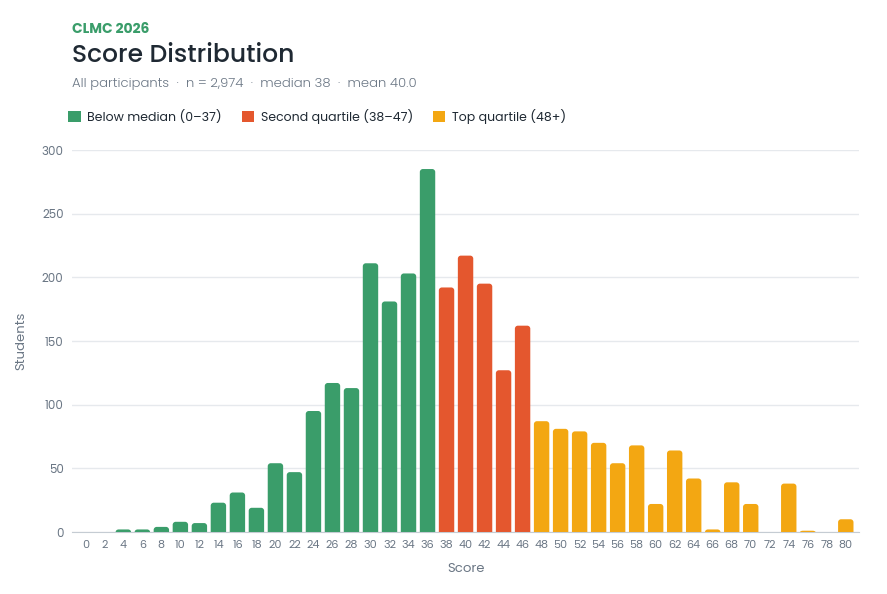Click the 'Score Distribution' title
Screen dimensions: 887x594
click(183, 54)
